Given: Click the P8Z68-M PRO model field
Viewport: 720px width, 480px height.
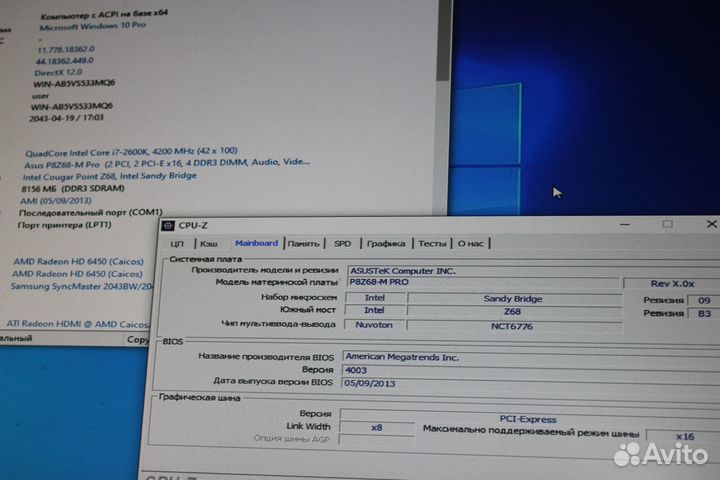Looking at the screenshot, I should (x=482, y=282).
